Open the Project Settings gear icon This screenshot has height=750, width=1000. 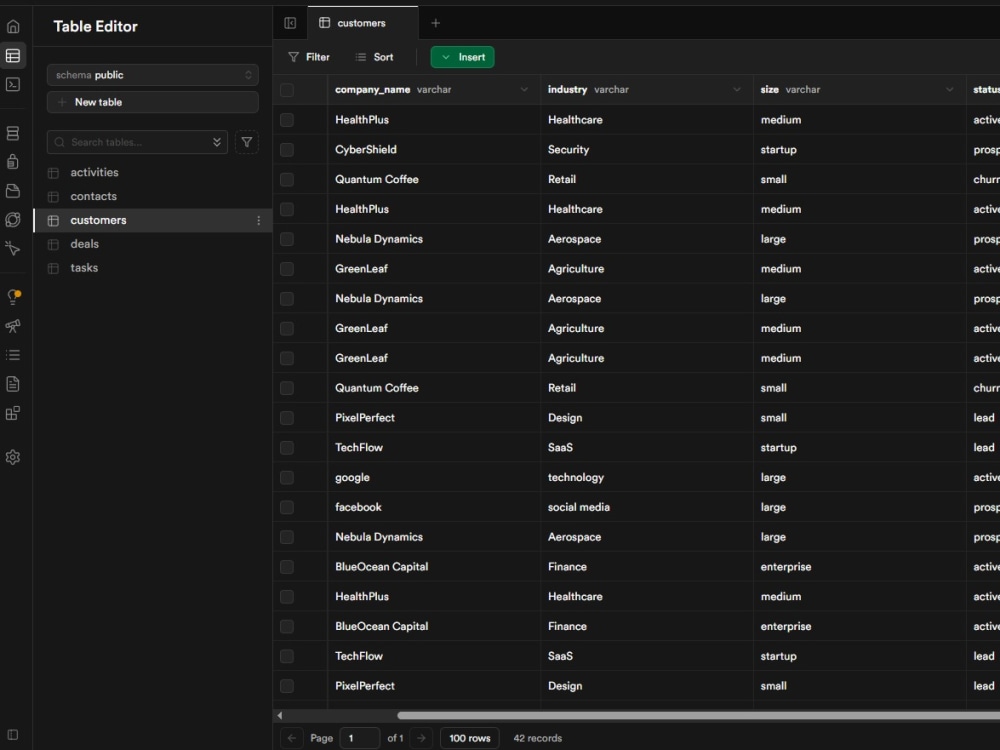tap(13, 457)
